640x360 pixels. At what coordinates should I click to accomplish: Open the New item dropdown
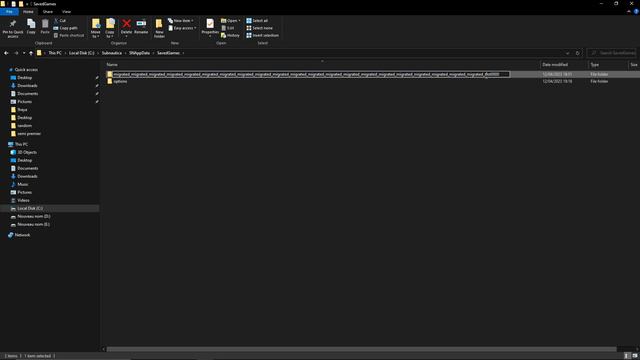click(181, 20)
